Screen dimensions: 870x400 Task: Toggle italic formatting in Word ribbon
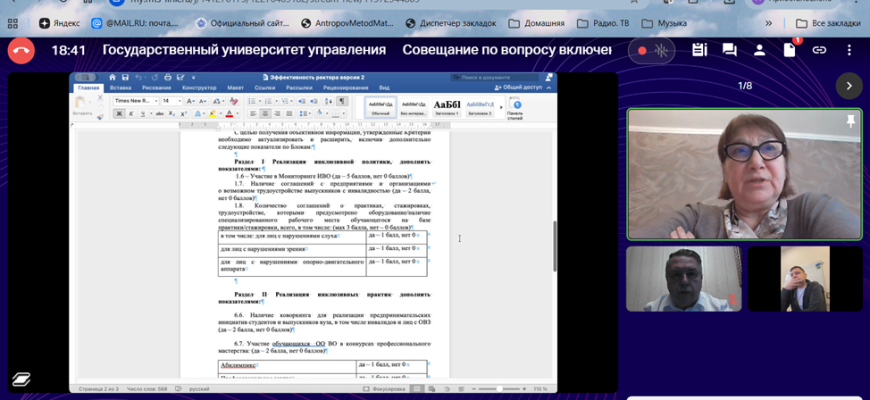130,114
